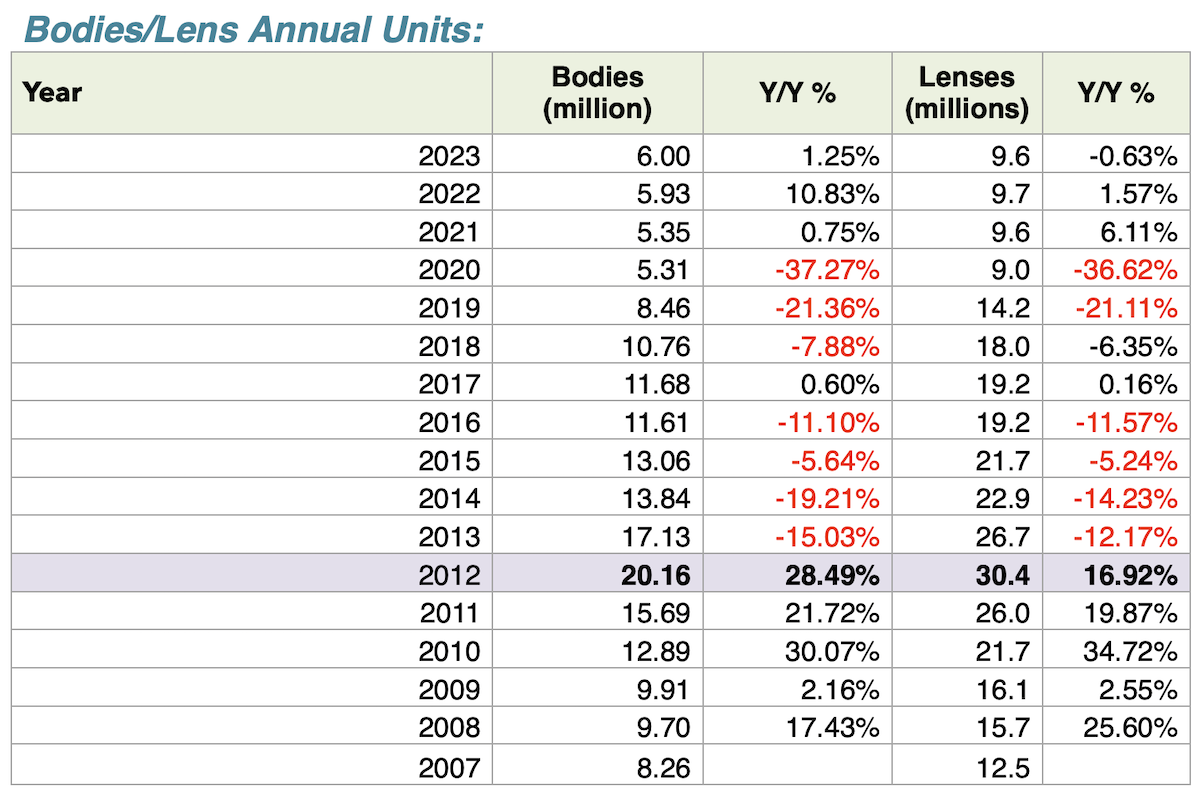Viewport: 1200px width, 792px height.
Task: Click the 2017 year cell
Action: point(450,384)
